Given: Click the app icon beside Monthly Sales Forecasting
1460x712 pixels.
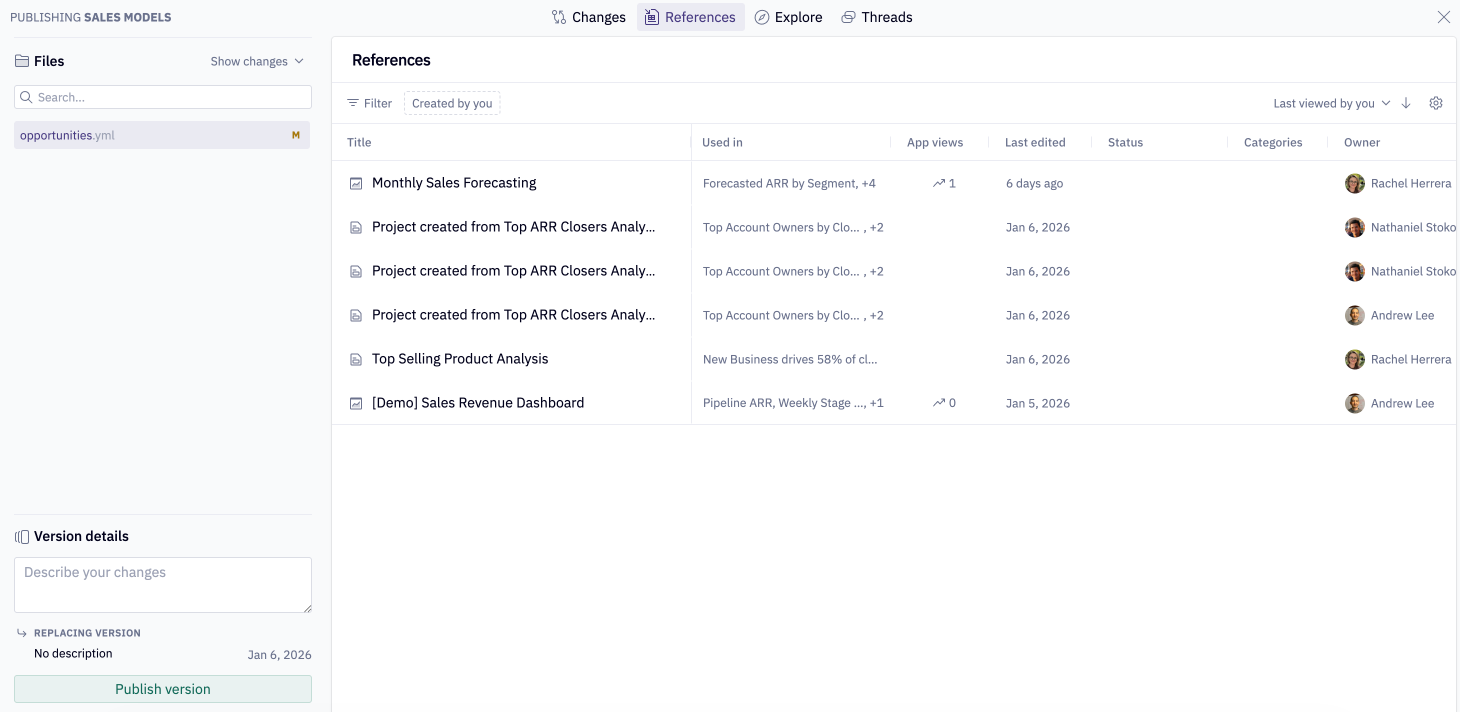Looking at the screenshot, I should tap(356, 183).
